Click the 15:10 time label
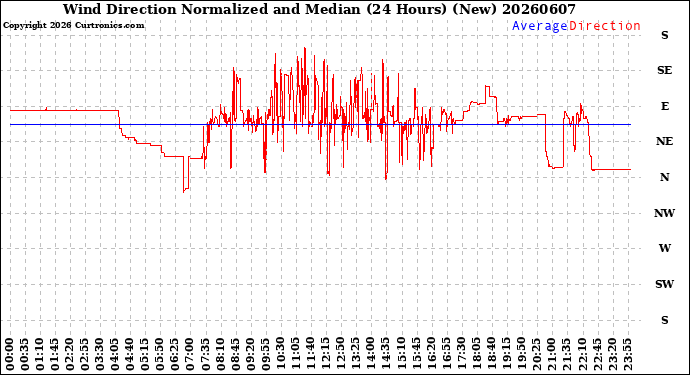This screenshot has height=375, width=690. pos(401,354)
